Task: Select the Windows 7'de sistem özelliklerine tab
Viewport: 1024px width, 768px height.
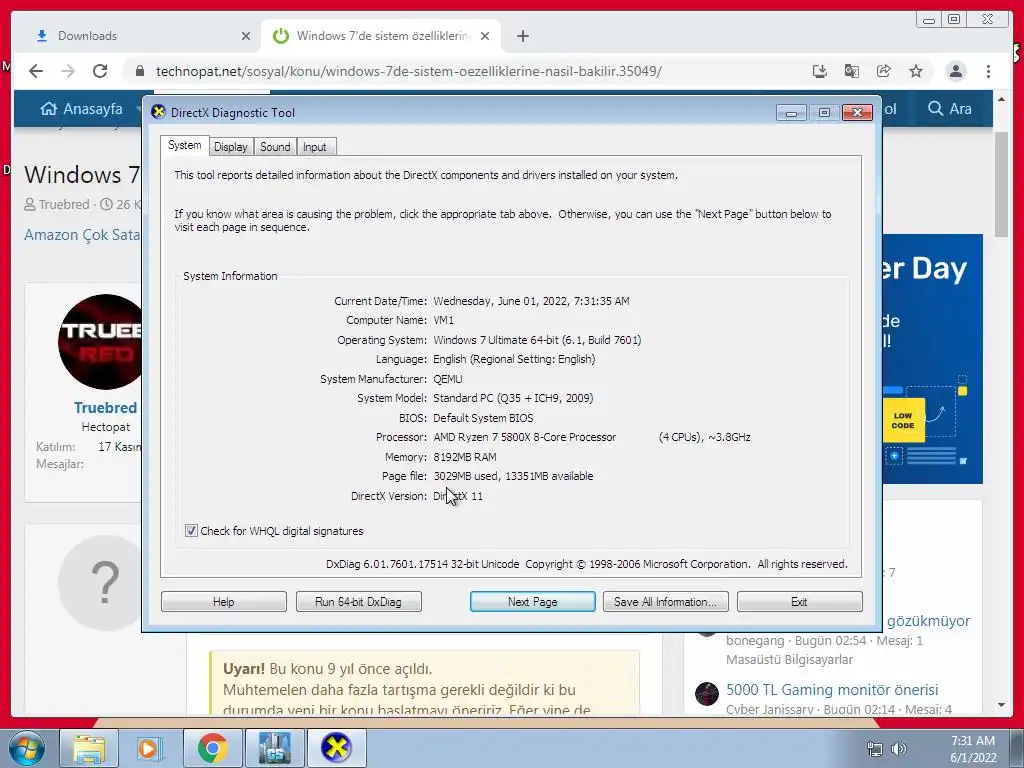Action: (x=382, y=36)
